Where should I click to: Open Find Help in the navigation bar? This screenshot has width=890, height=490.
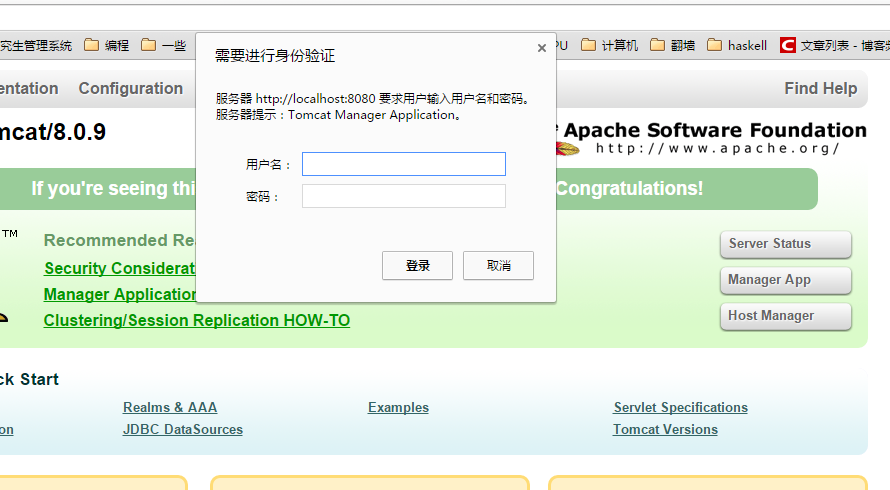point(821,89)
